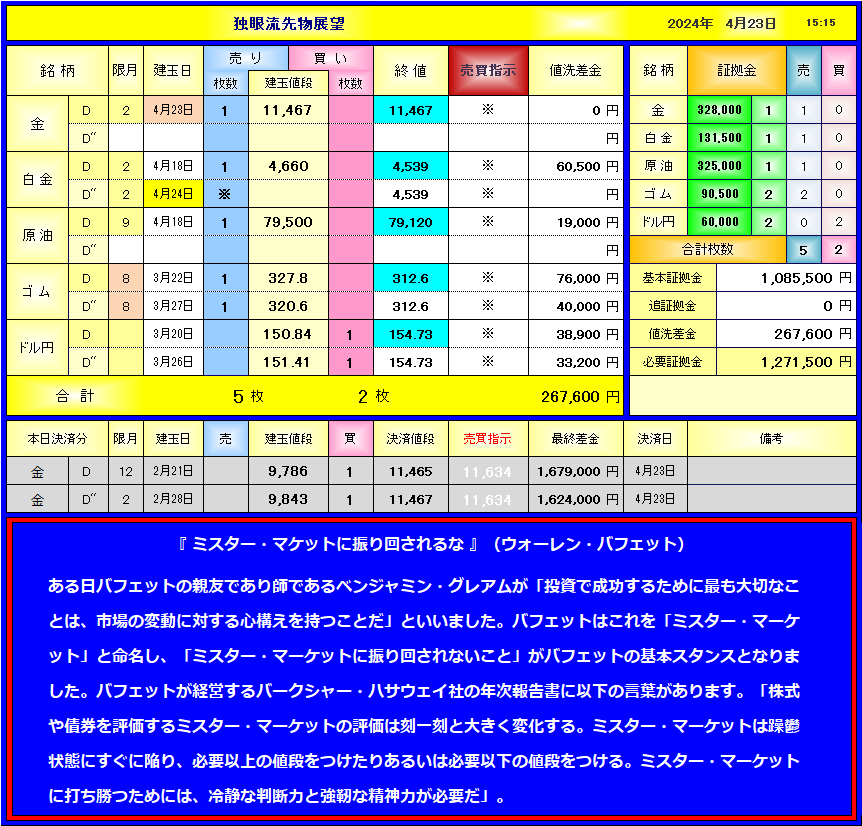The width and height of the screenshot is (862, 826).
Task: Click the rubber entry price 327.8
Action: pos(288,278)
